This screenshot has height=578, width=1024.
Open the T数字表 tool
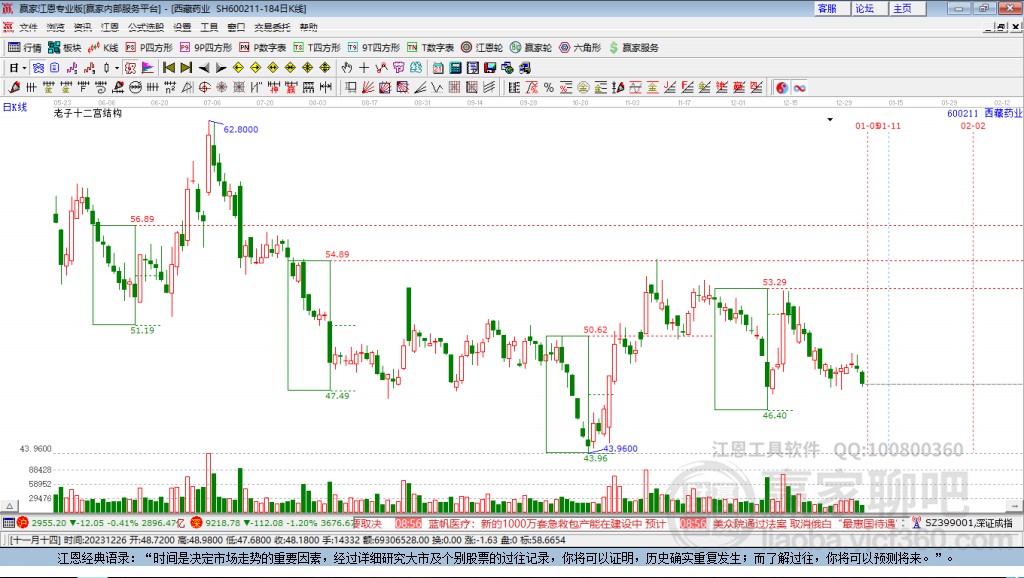point(430,47)
